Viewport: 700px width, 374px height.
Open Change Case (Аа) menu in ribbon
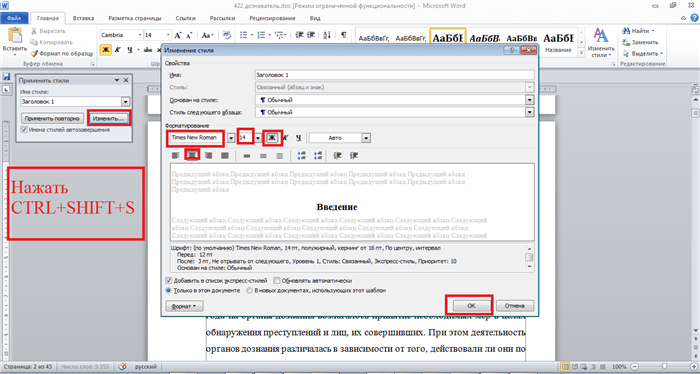click(207, 35)
